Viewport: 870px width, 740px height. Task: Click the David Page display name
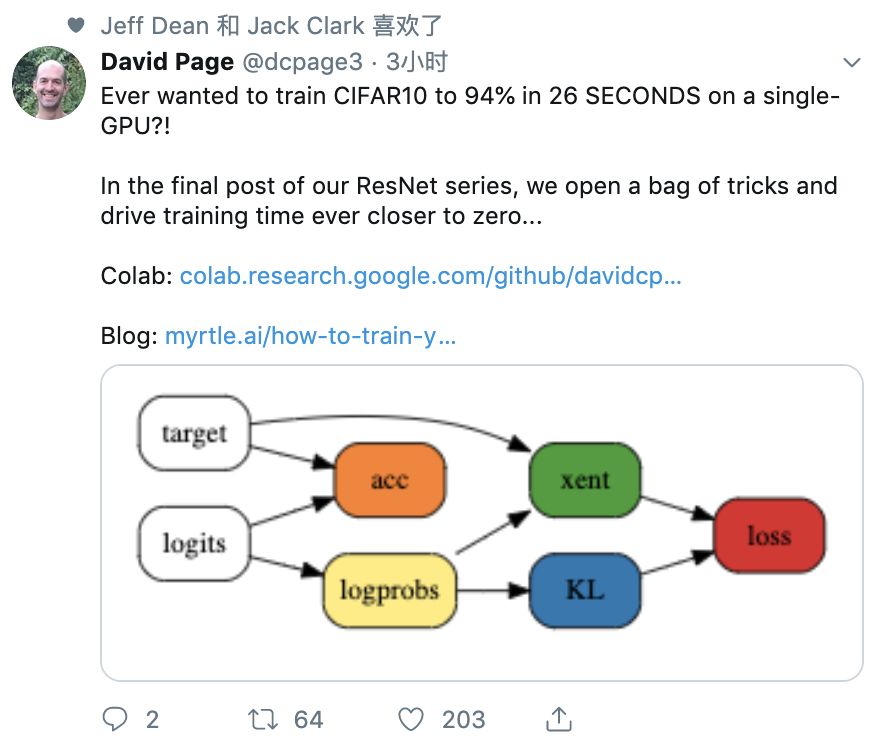point(167,62)
